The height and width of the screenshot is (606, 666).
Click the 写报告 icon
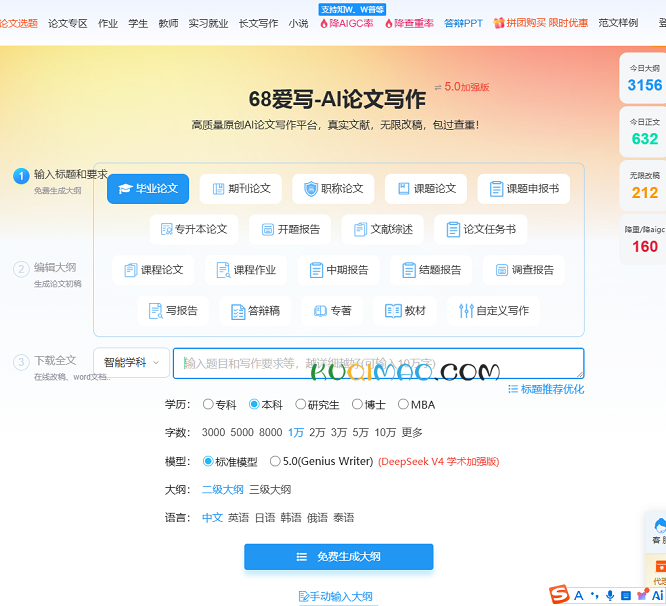click(x=155, y=311)
